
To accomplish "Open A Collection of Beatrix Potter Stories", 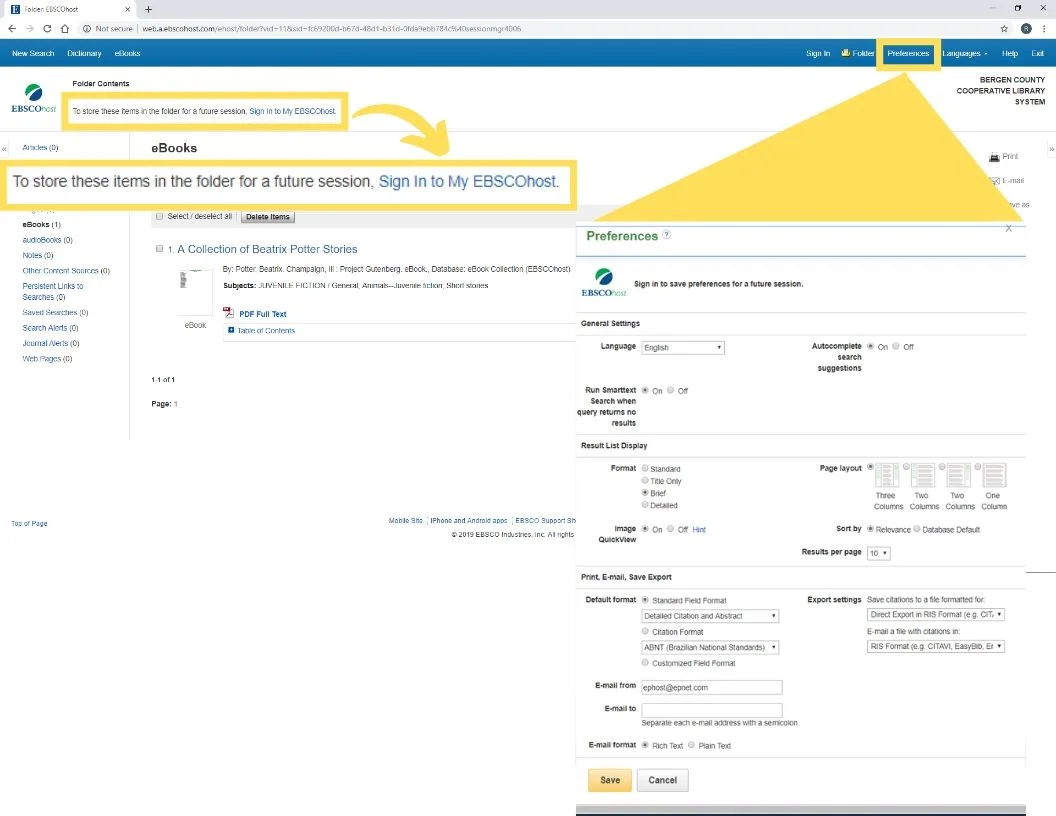I will coord(267,249).
